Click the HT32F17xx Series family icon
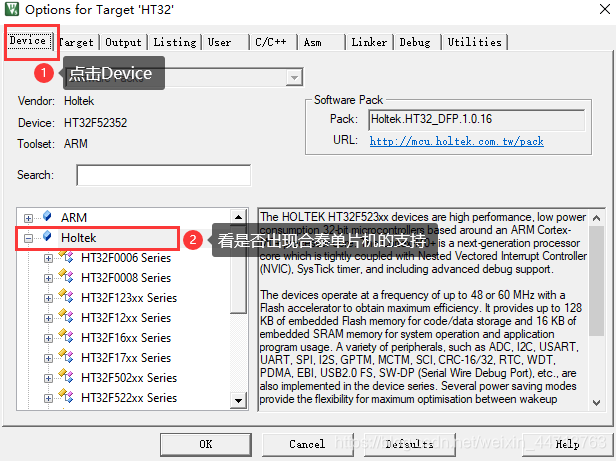The height and width of the screenshot is (461, 616). (x=66, y=356)
